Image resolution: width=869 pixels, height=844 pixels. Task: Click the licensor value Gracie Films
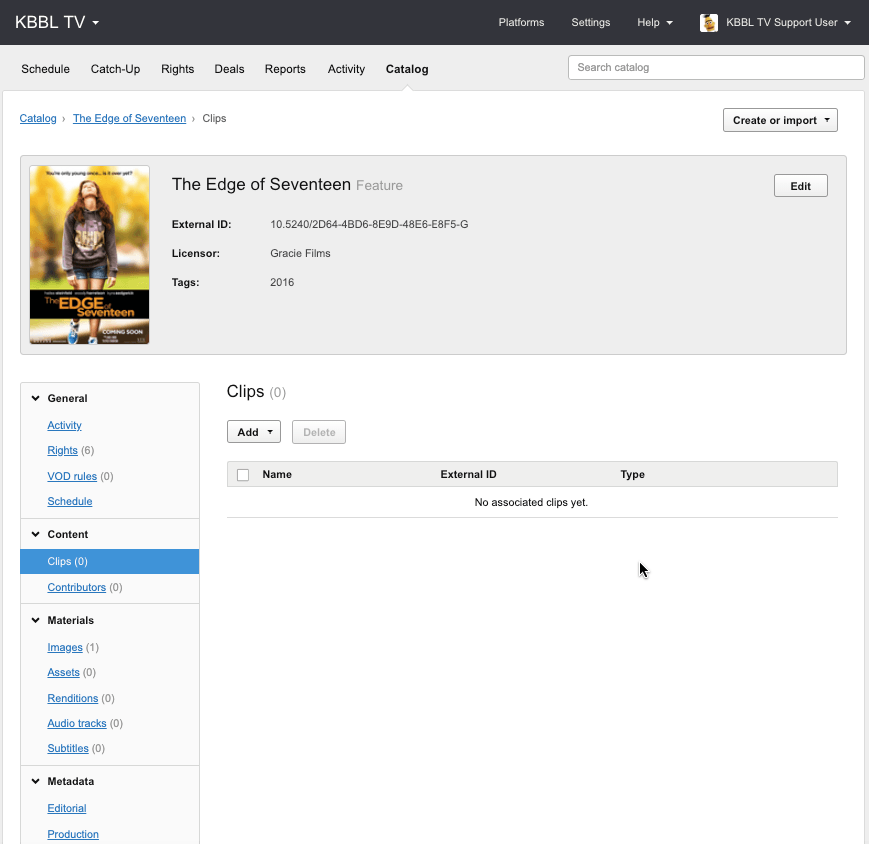(x=300, y=253)
